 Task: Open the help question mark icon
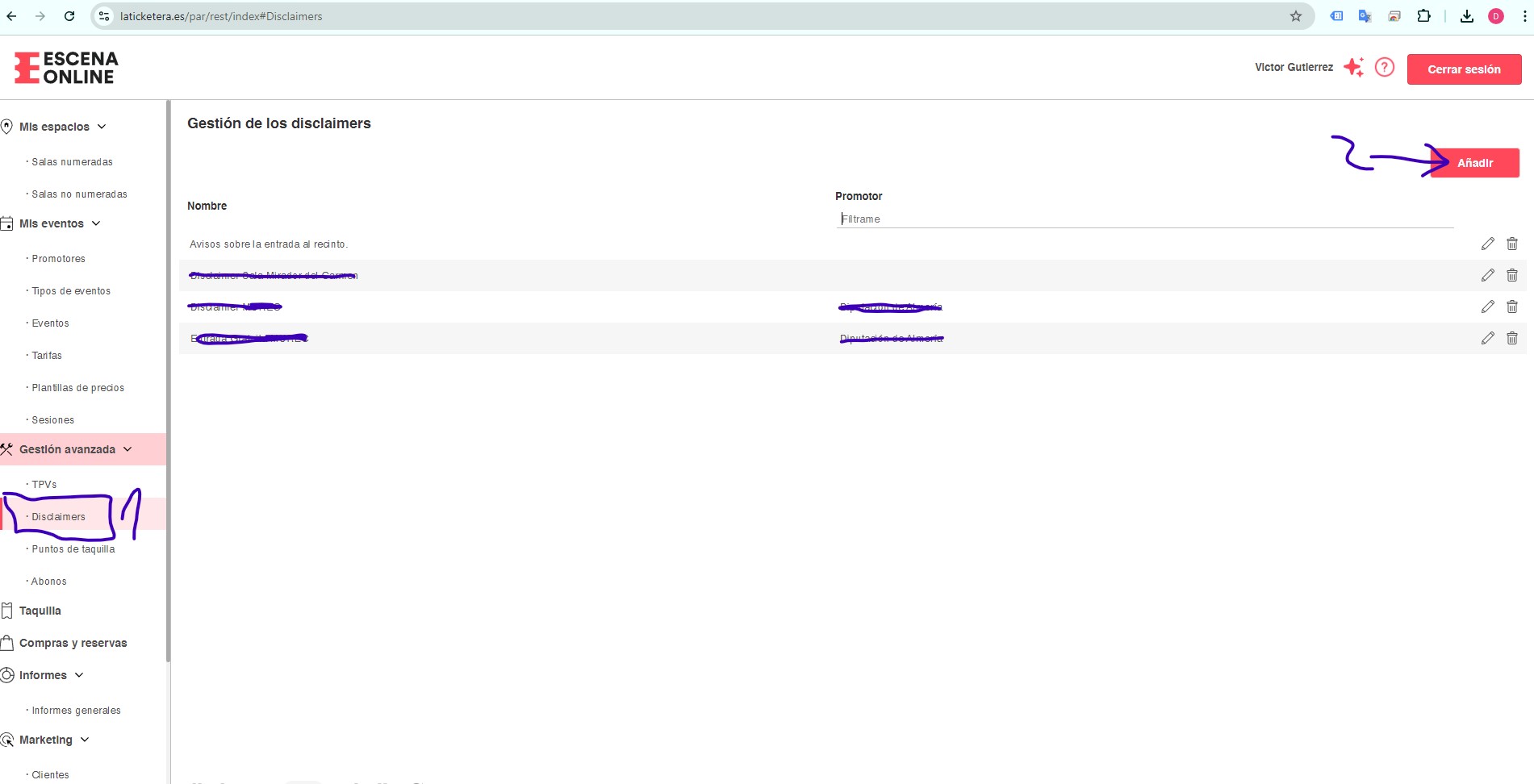tap(1385, 68)
